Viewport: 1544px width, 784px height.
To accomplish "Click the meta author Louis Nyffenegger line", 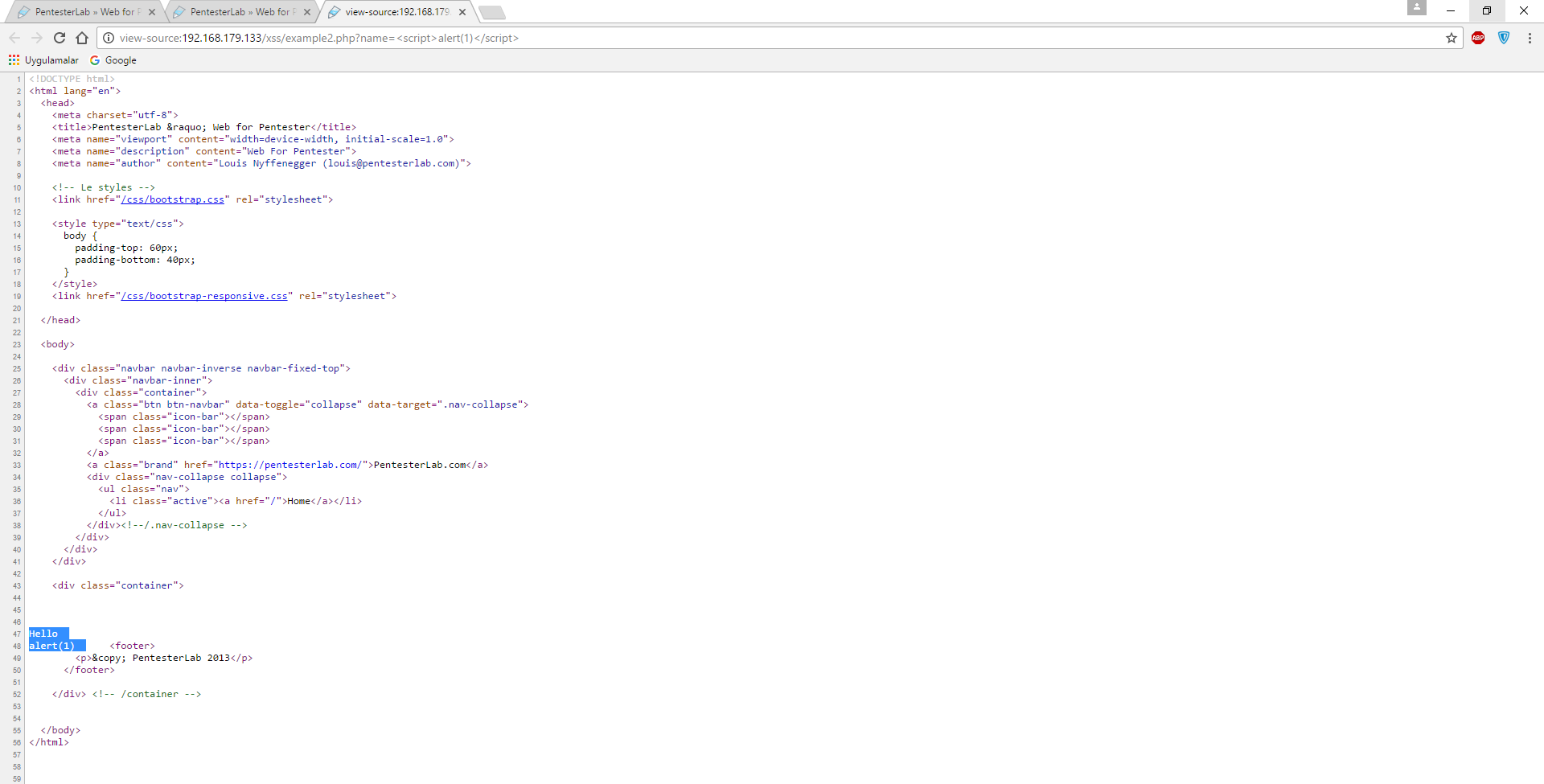I will 261,163.
